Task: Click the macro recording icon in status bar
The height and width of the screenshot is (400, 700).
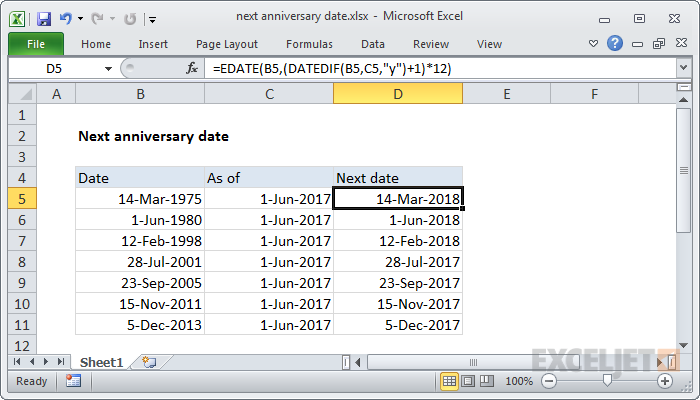Action: 73,381
